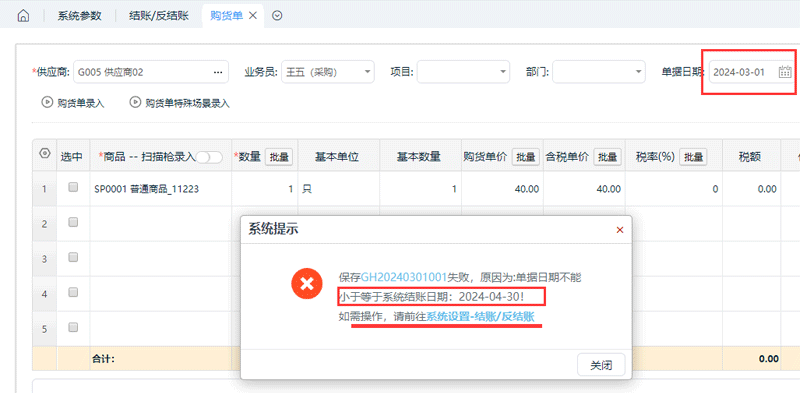The width and height of the screenshot is (800, 393).
Task: Click 批量 button for 购货单价 column
Action: tap(526, 157)
